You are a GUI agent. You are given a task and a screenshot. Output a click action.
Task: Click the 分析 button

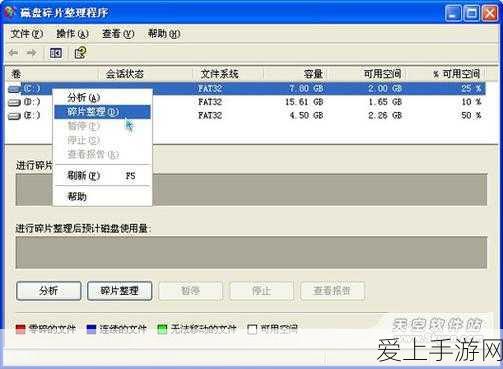(49, 291)
